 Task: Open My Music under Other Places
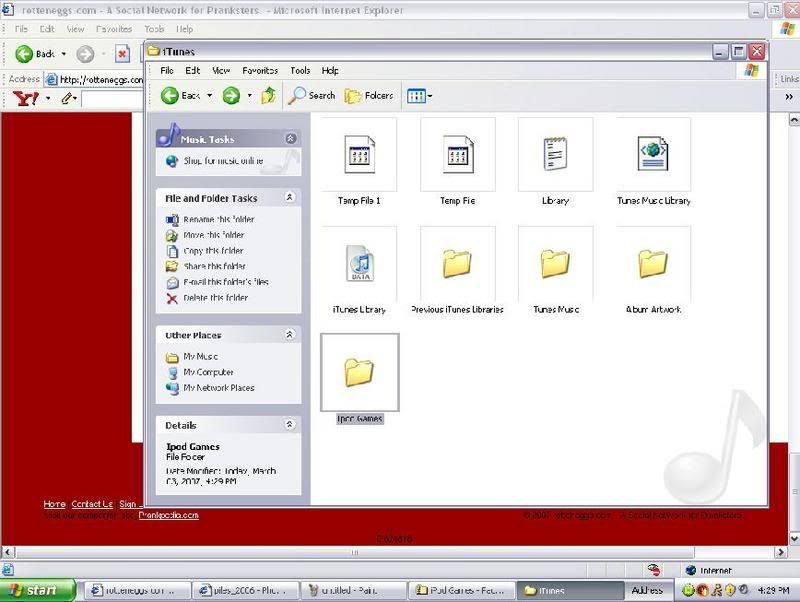point(201,357)
